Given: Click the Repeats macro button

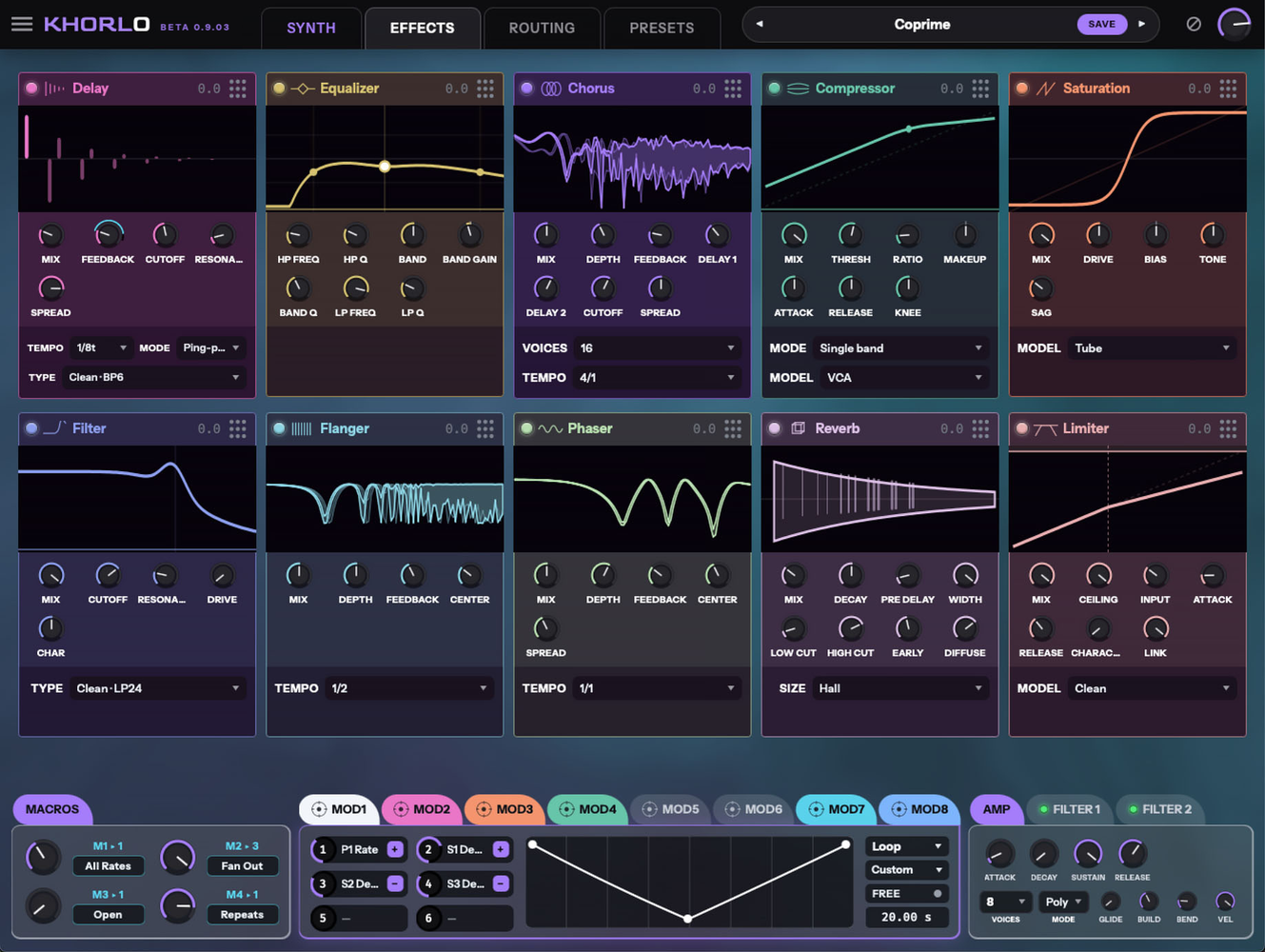Looking at the screenshot, I should [x=242, y=915].
